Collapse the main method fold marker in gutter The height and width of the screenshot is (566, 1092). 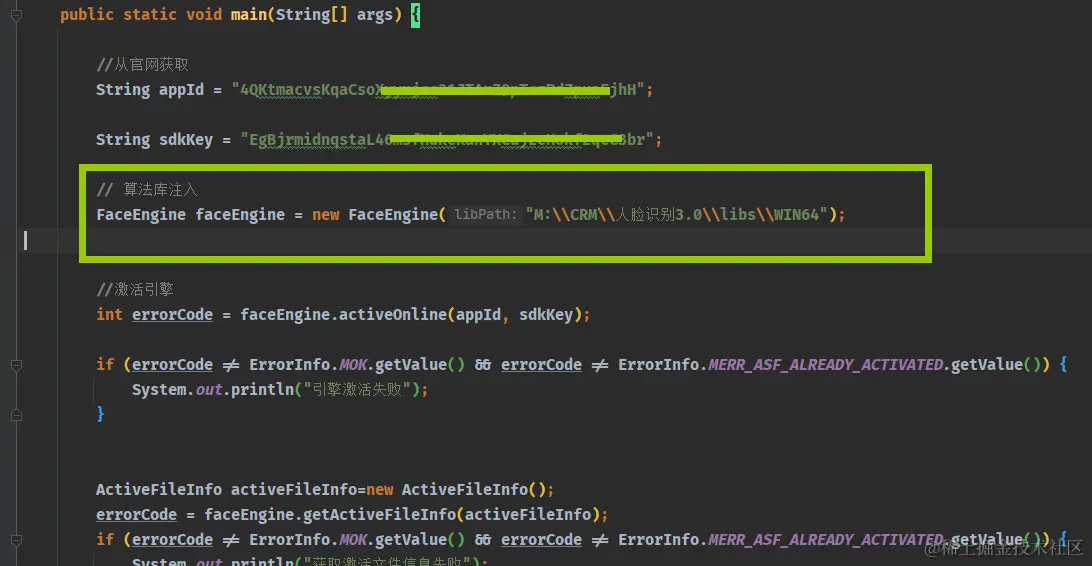(16, 15)
